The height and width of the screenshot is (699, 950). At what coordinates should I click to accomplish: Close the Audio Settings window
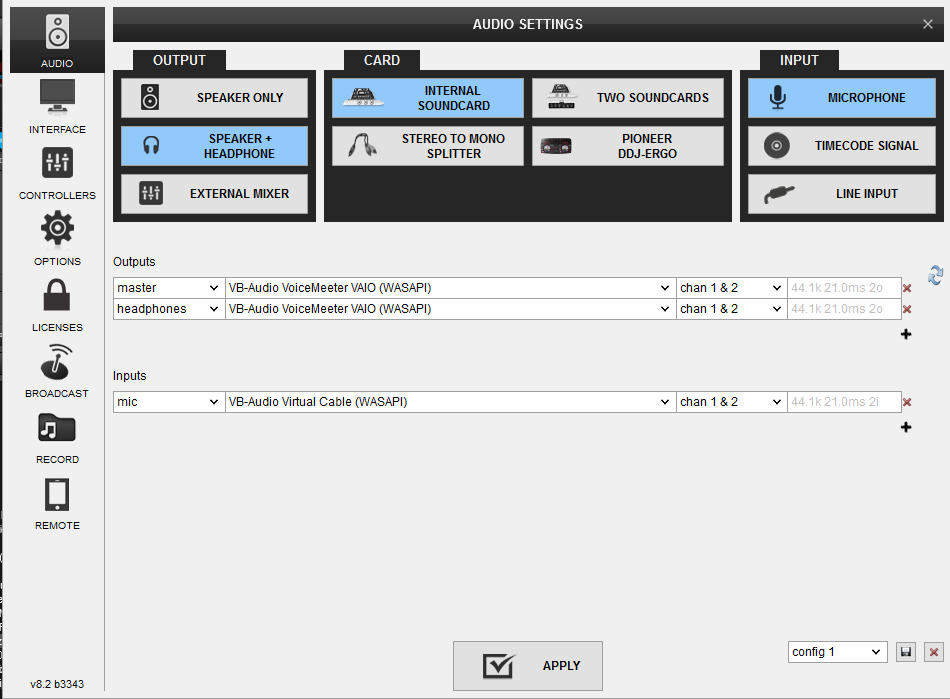pos(928,24)
